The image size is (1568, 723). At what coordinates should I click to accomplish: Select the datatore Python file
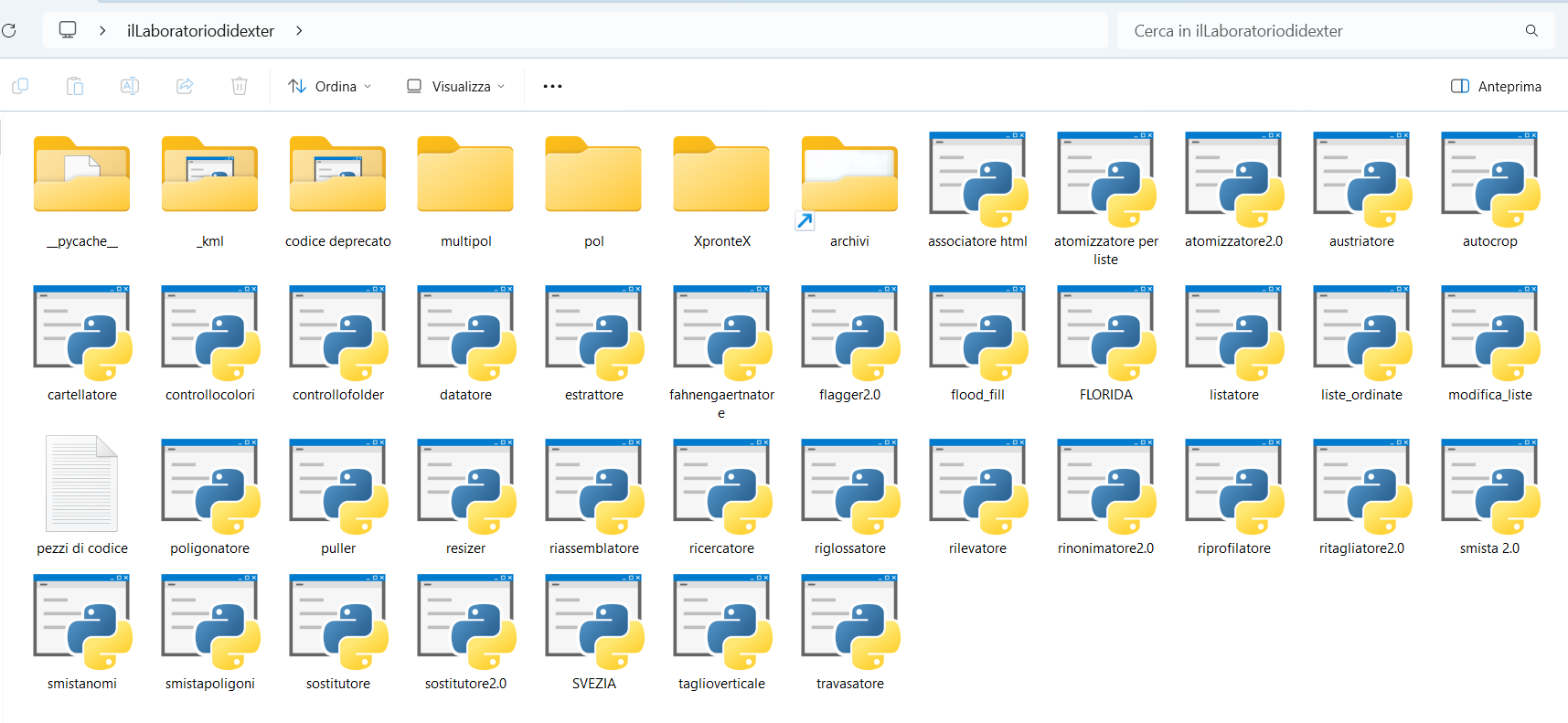coord(466,346)
